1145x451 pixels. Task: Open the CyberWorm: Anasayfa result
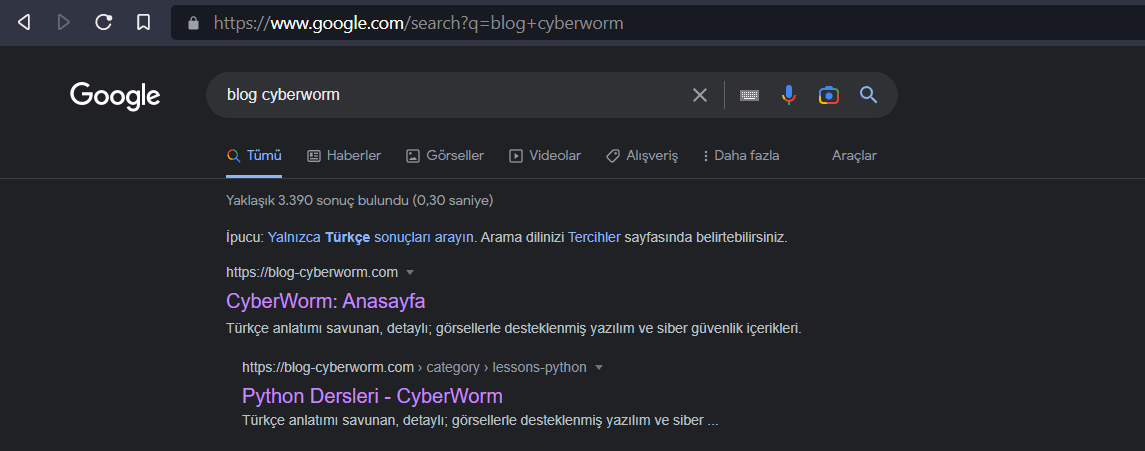pyautogui.click(x=326, y=301)
